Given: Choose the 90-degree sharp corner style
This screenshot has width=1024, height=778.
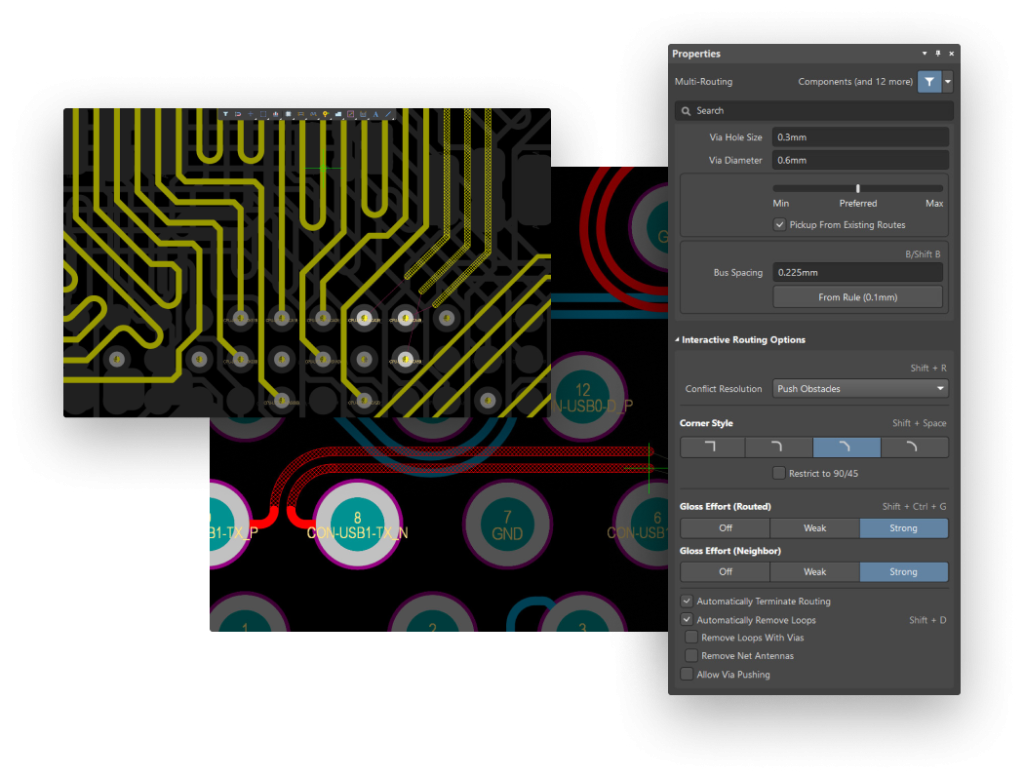Looking at the screenshot, I should pos(712,447).
